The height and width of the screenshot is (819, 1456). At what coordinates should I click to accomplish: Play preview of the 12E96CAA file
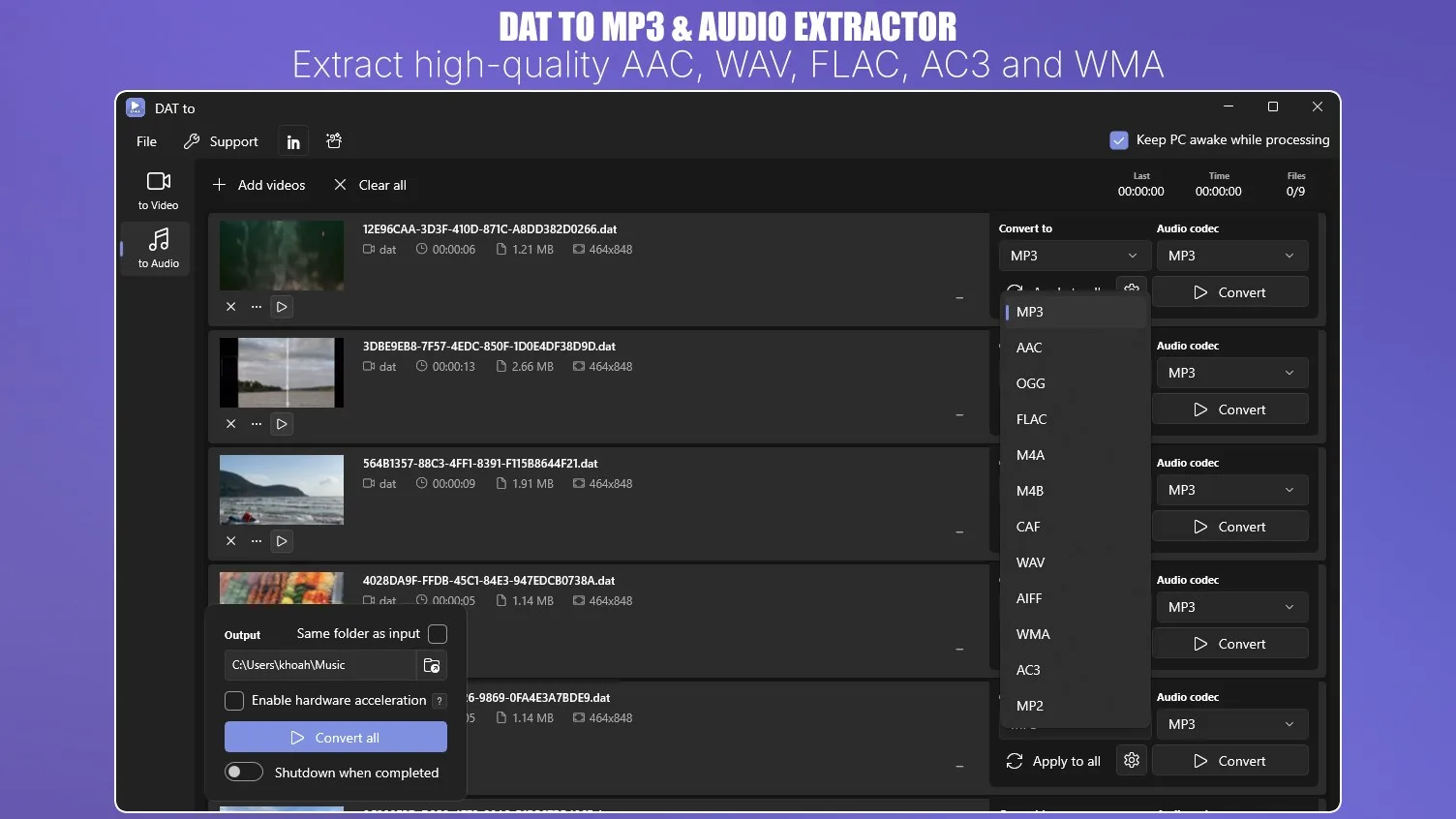point(282,307)
